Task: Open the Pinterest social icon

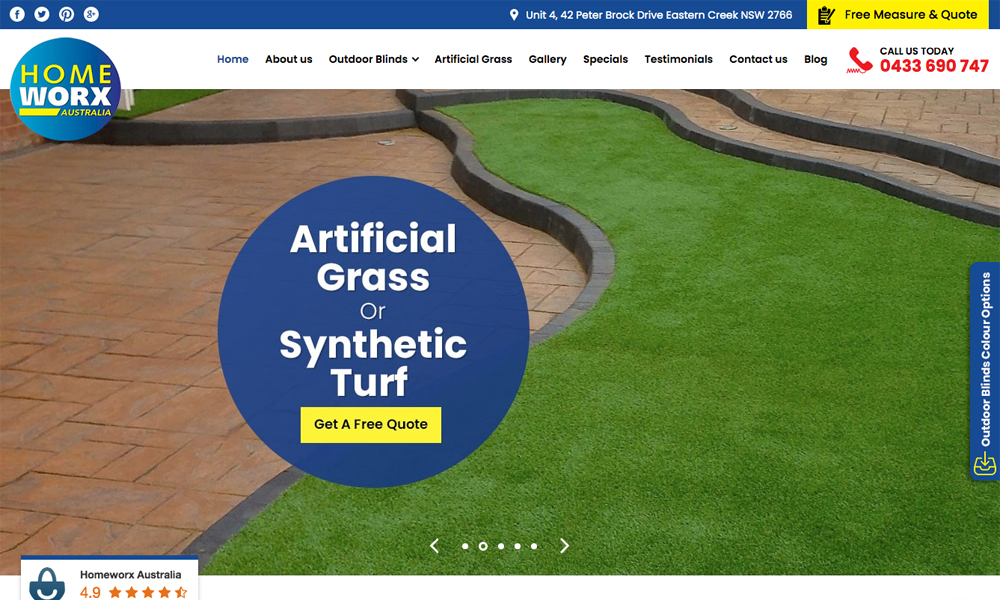Action: tap(66, 14)
